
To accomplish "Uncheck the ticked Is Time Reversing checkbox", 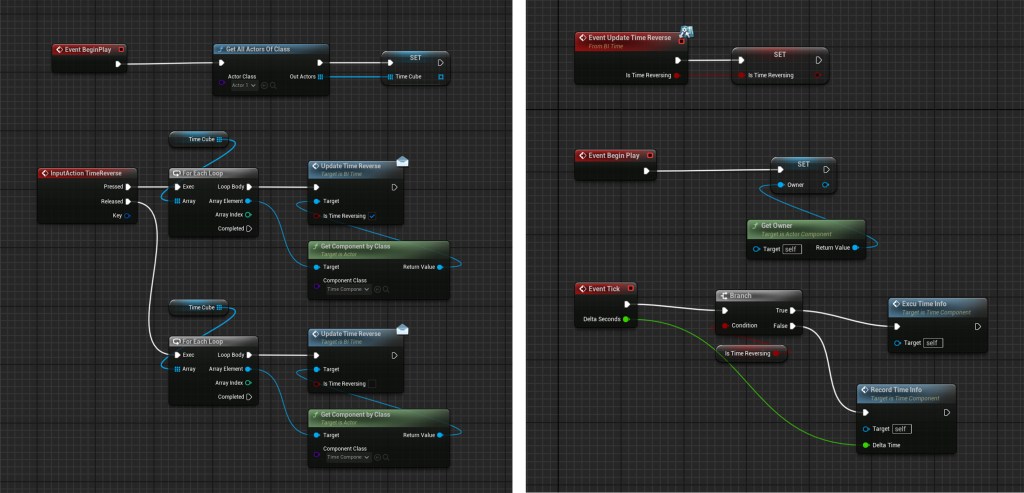I will click(x=372, y=215).
